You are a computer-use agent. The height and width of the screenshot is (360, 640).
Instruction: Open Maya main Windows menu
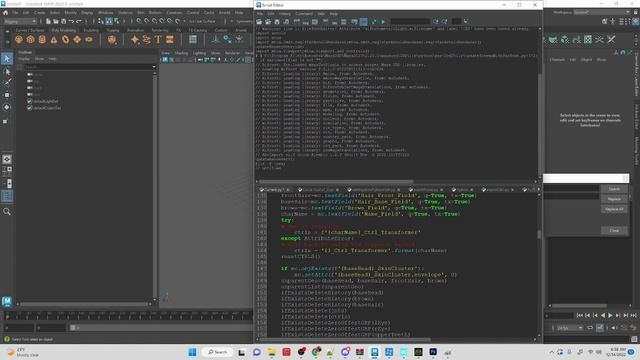click(105, 13)
